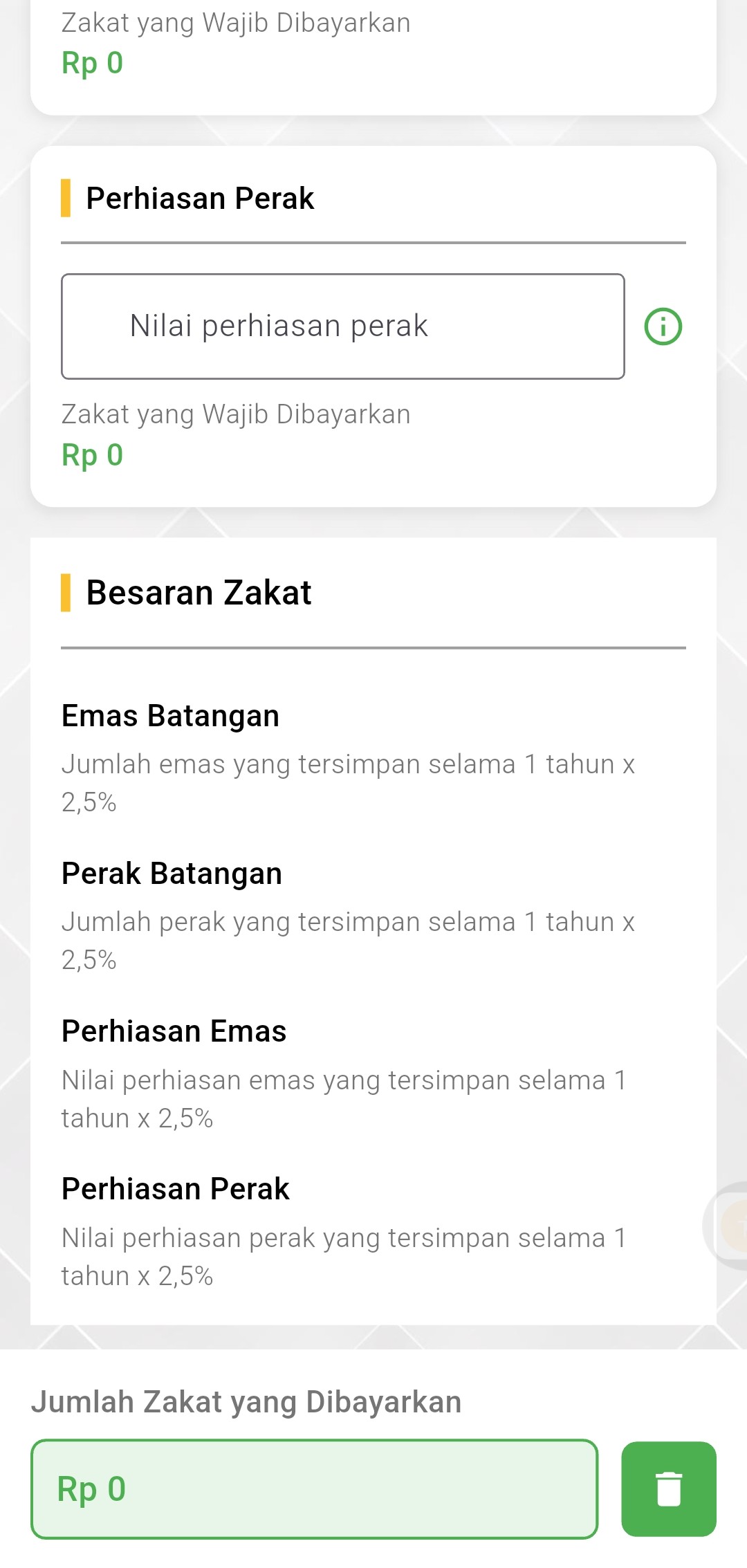Tap the green Rp 0 at top card
This screenshot has height=1568, width=747.
click(92, 63)
